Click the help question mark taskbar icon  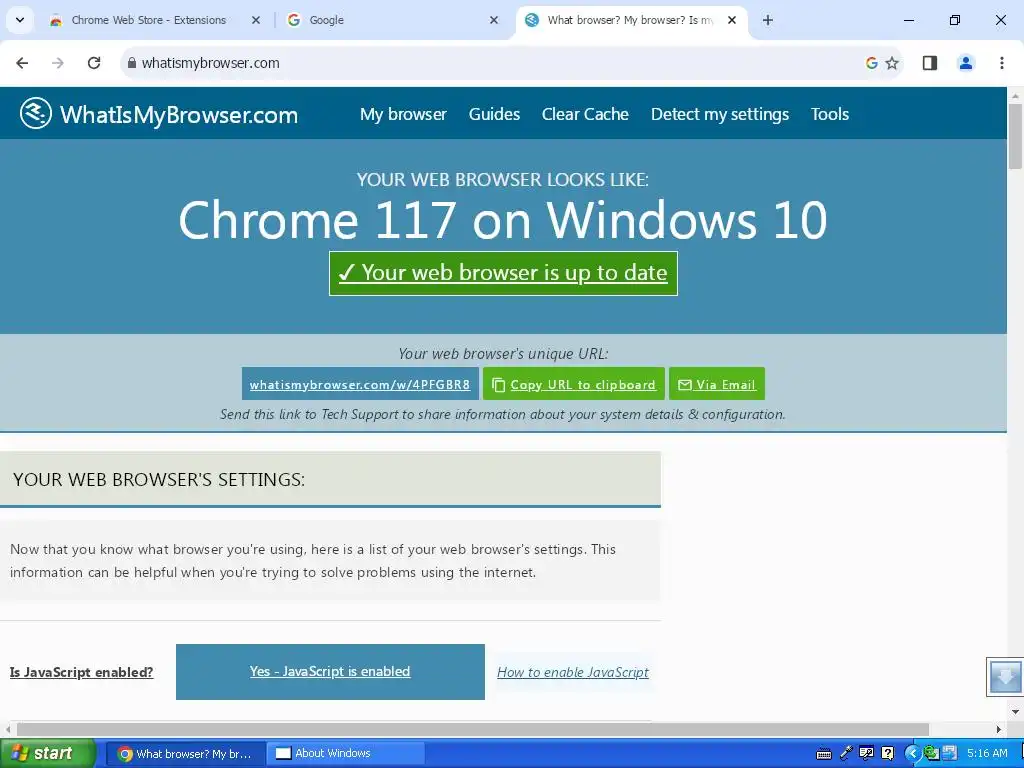click(888, 754)
